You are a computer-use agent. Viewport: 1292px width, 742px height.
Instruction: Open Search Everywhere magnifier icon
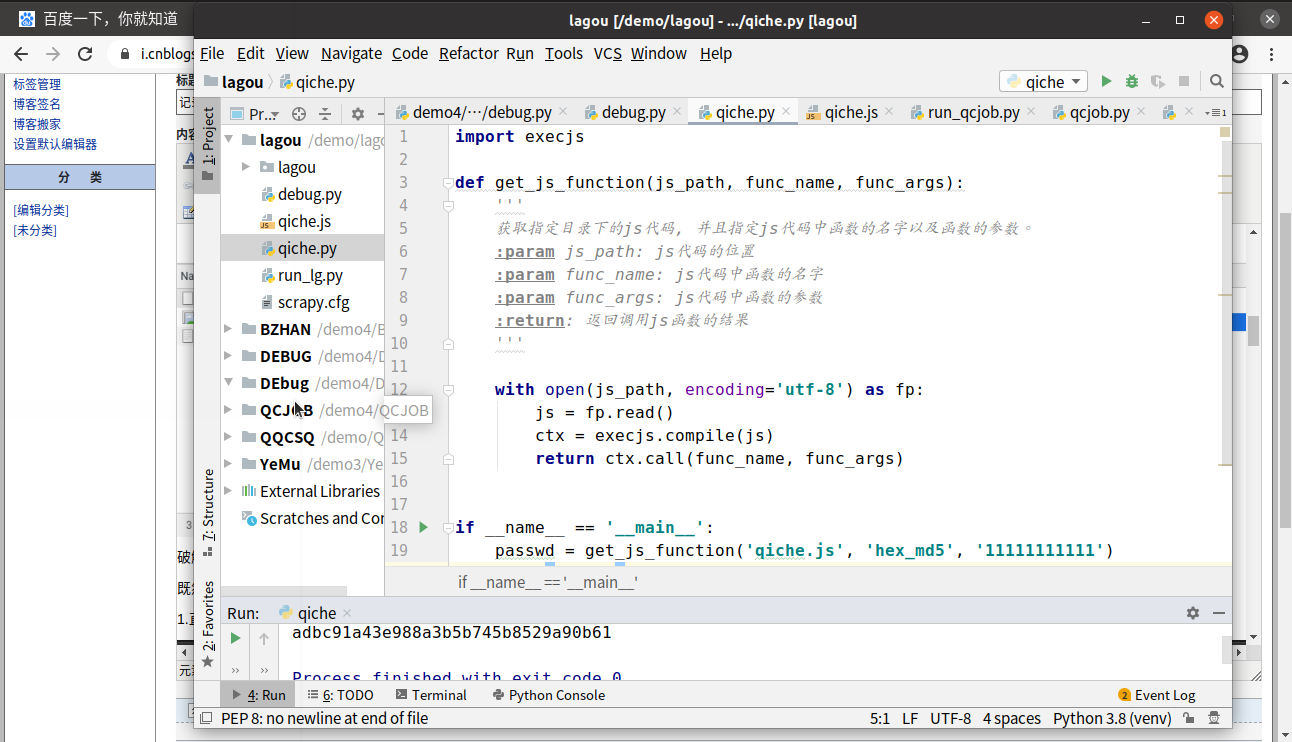pyautogui.click(x=1217, y=81)
